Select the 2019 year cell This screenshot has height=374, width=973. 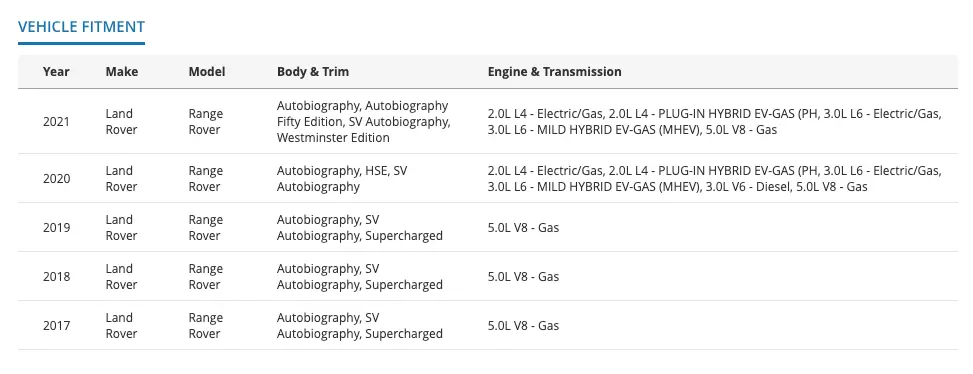pos(56,228)
